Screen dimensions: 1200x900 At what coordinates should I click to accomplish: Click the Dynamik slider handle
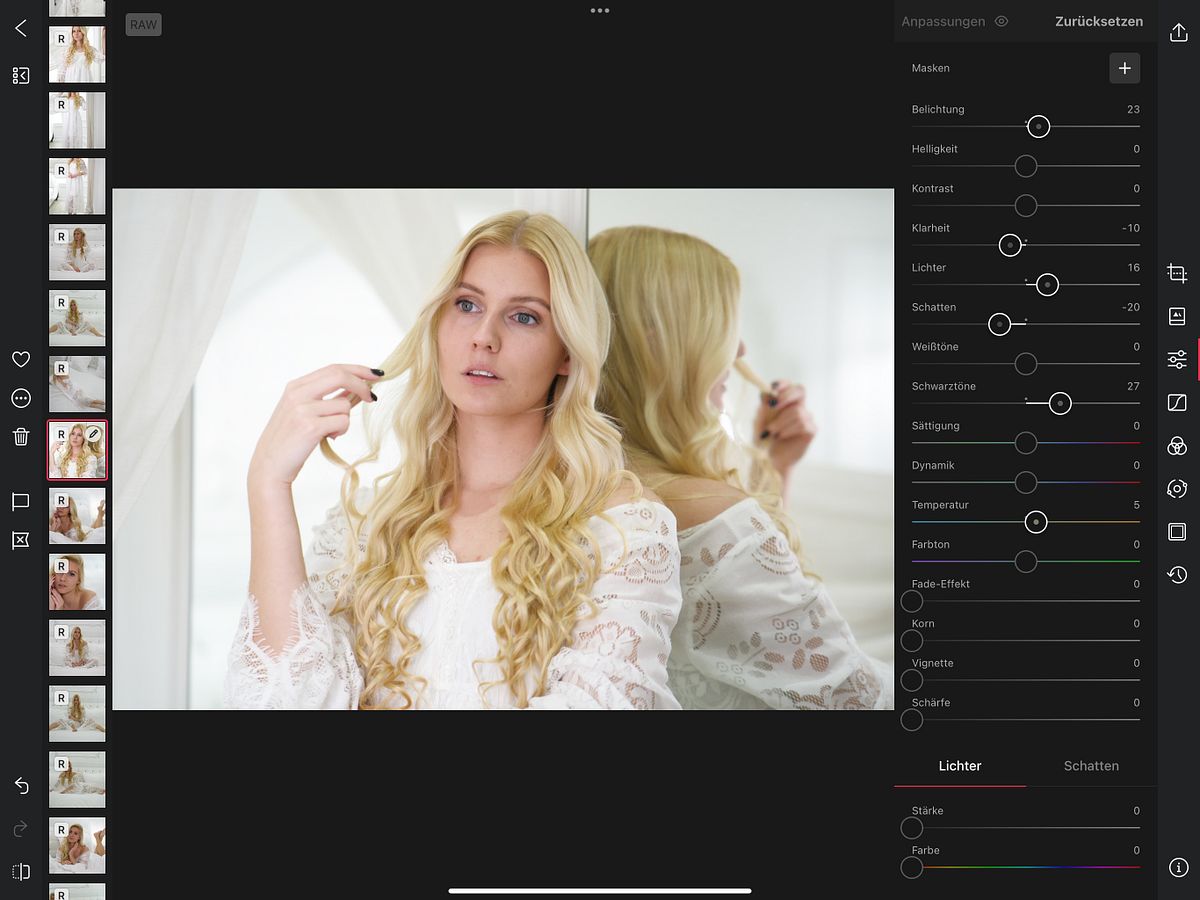[1026, 483]
